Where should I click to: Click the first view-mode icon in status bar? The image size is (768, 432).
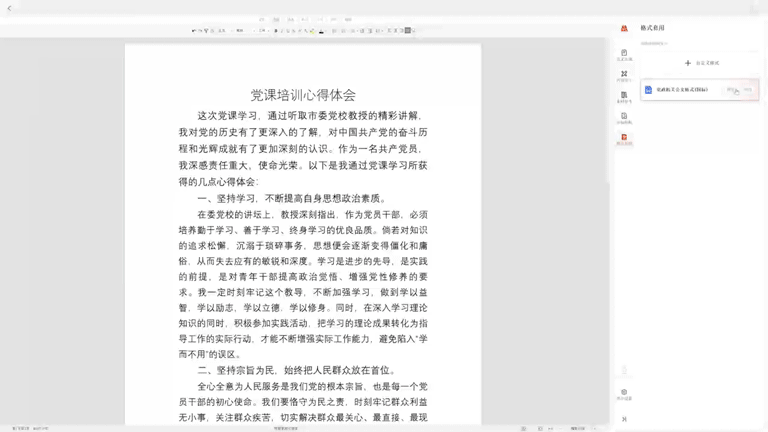tap(524, 428)
